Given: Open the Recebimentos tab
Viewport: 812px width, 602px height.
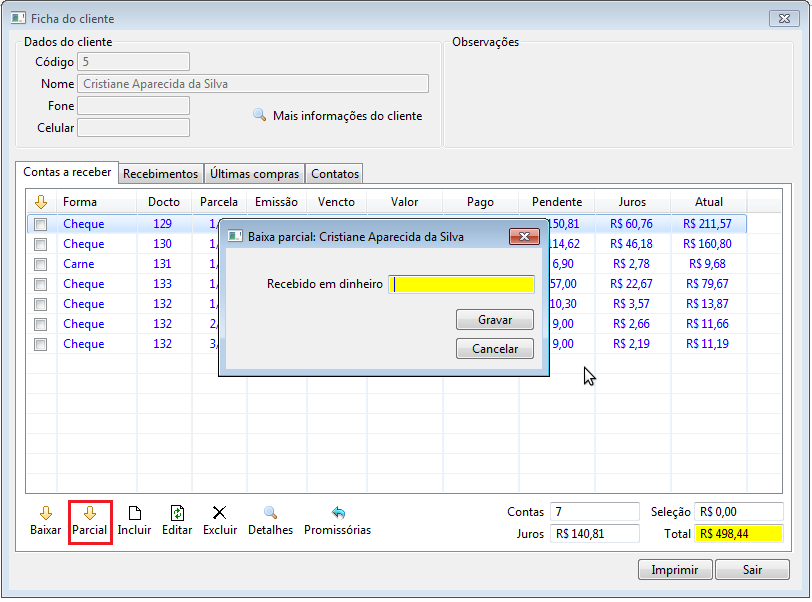Looking at the screenshot, I should [x=161, y=174].
